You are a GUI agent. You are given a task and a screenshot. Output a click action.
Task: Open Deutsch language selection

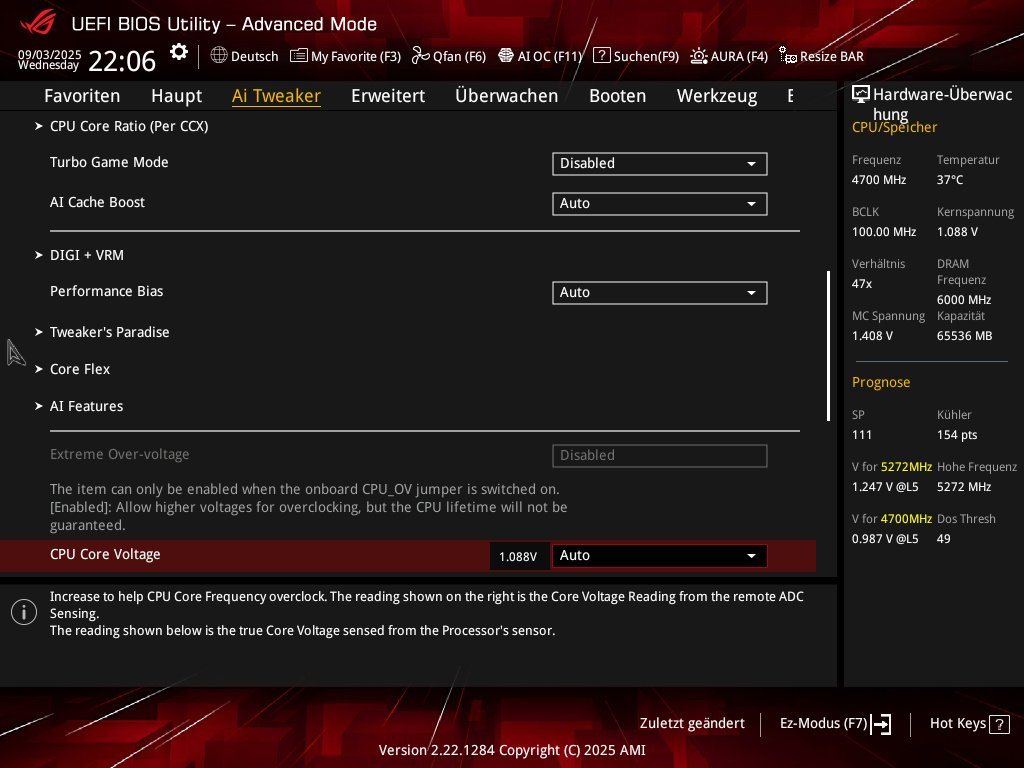tap(245, 56)
